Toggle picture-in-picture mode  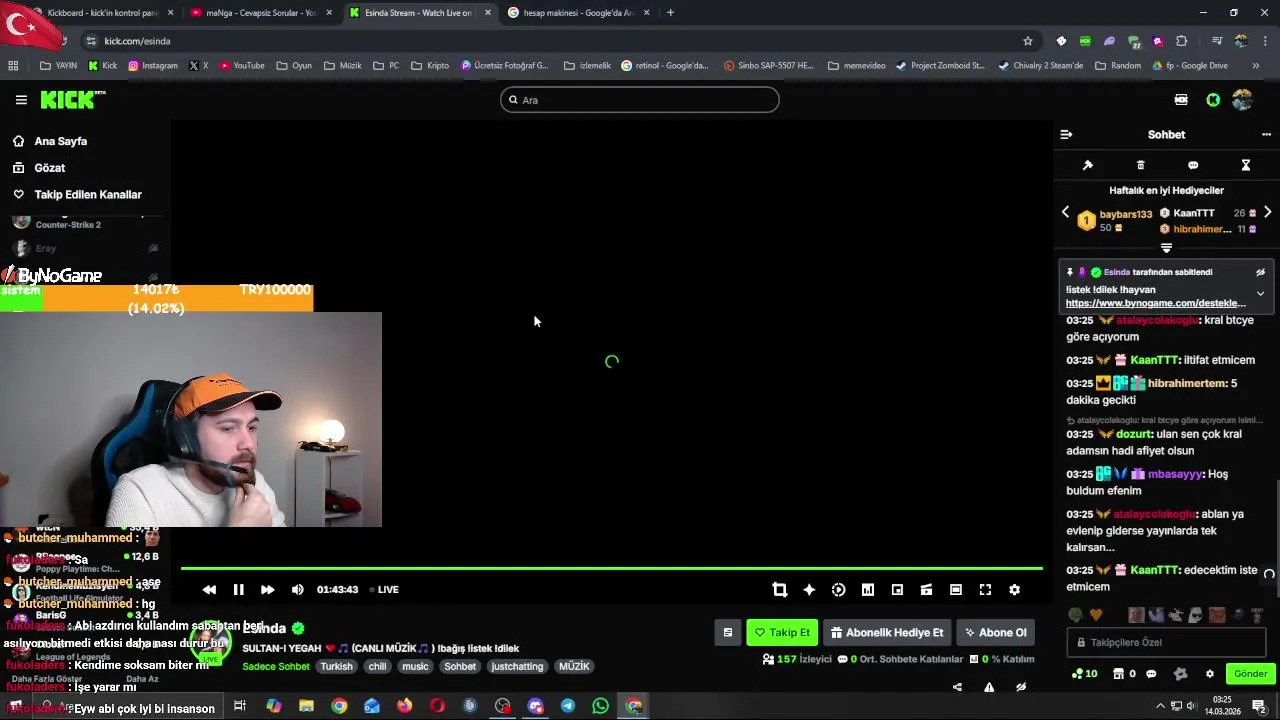897,590
